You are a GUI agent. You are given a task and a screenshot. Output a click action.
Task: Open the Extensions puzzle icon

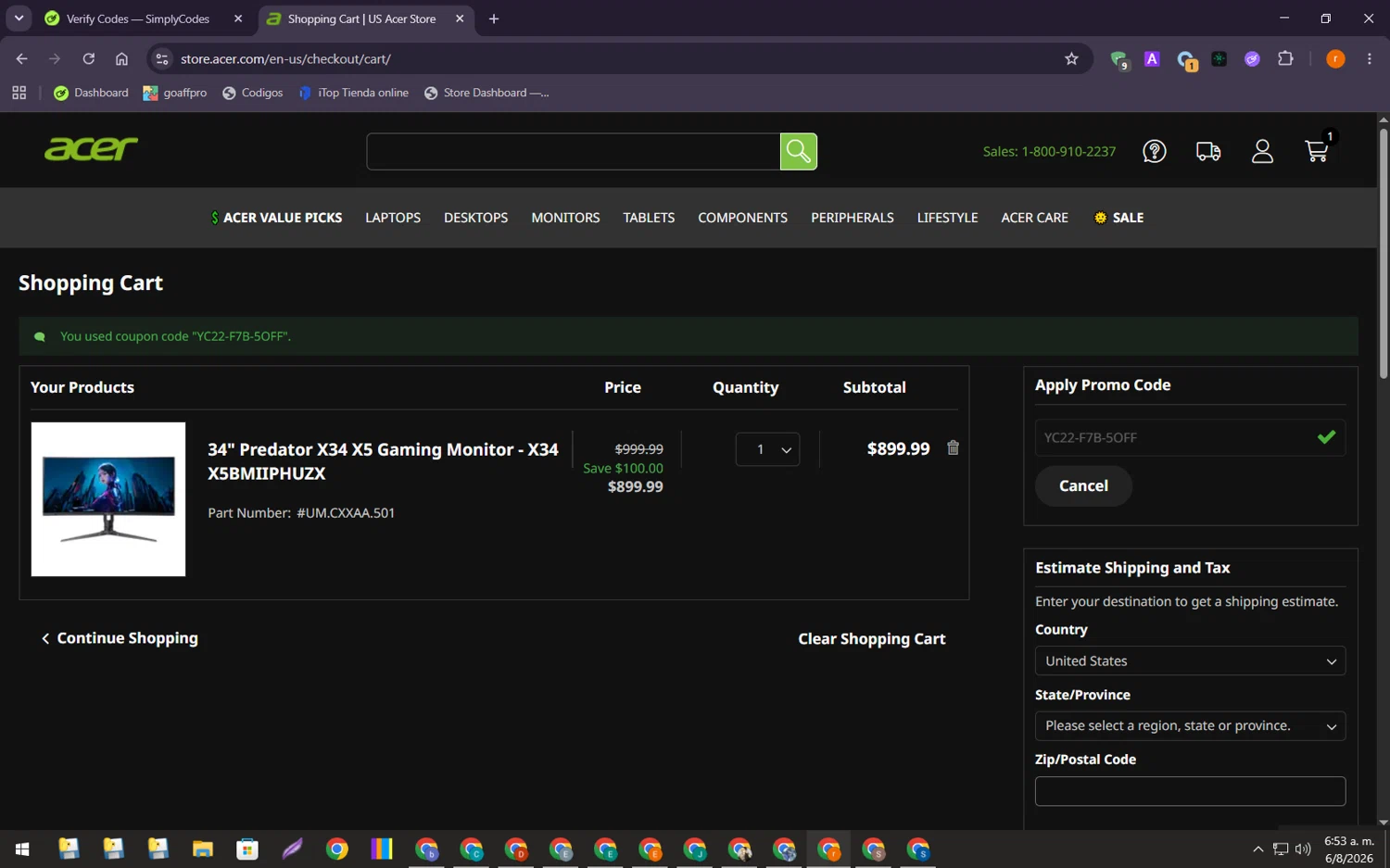click(1285, 58)
